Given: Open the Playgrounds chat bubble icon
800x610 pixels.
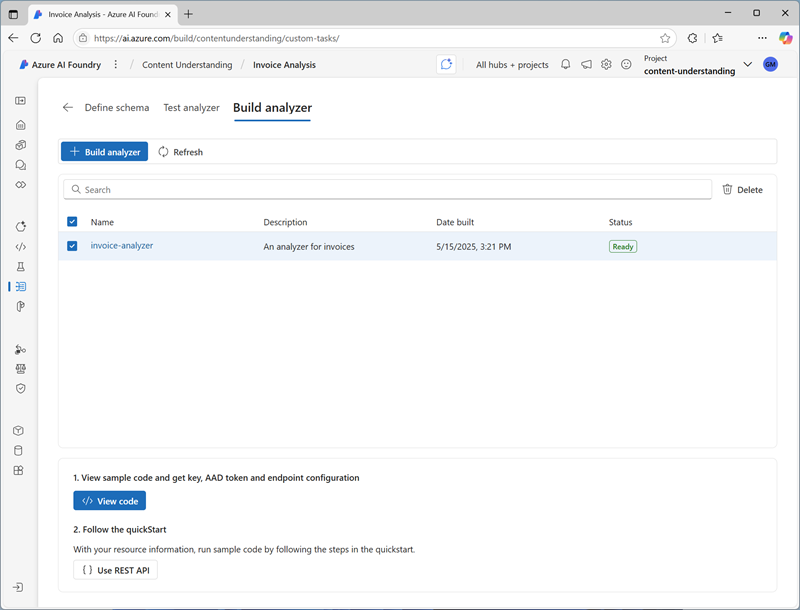Looking at the screenshot, I should [x=20, y=165].
